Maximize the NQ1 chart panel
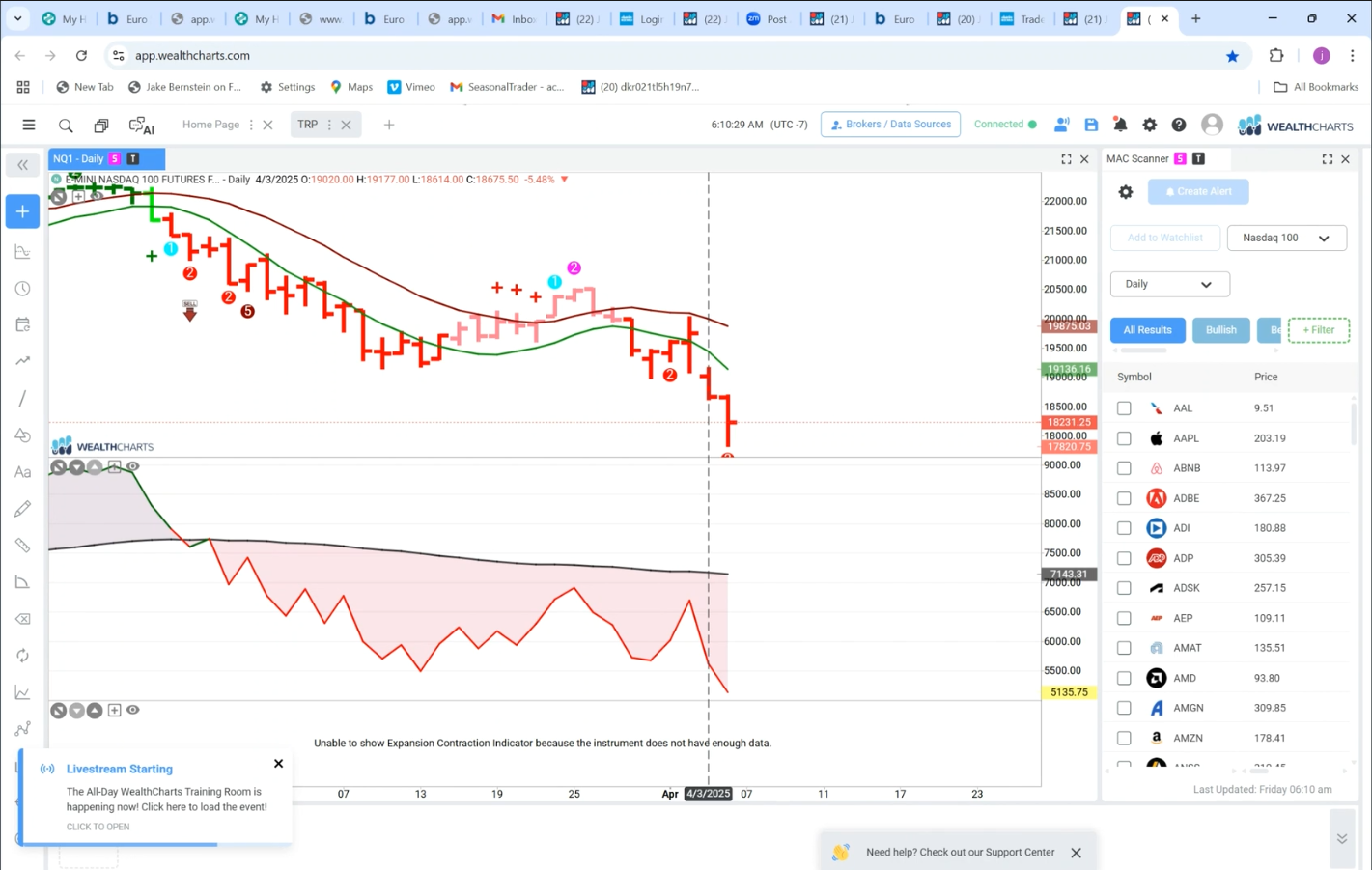This screenshot has height=870, width=1372. [x=1066, y=159]
